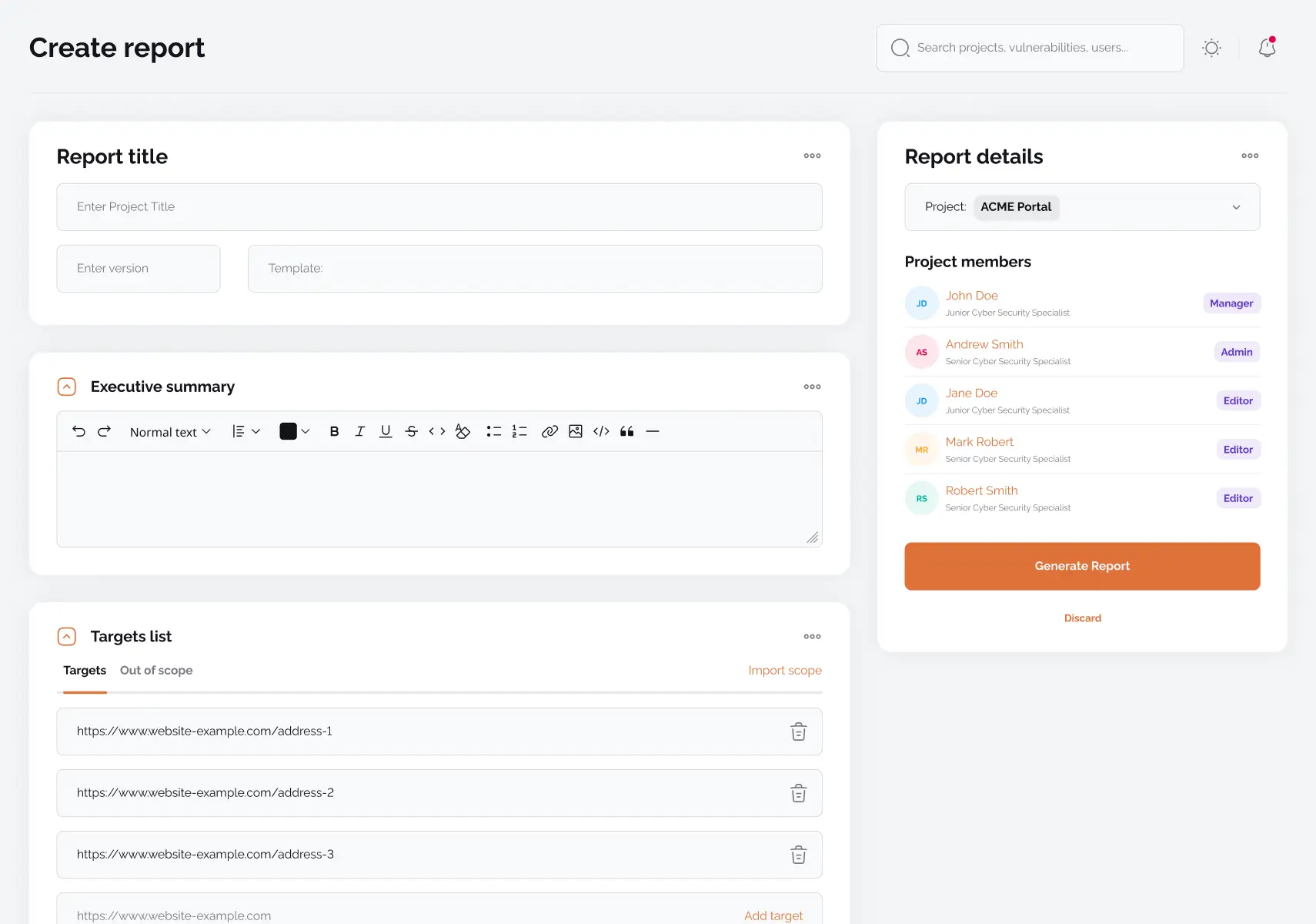
Task: Insert a horizontal divider line
Action: click(653, 431)
